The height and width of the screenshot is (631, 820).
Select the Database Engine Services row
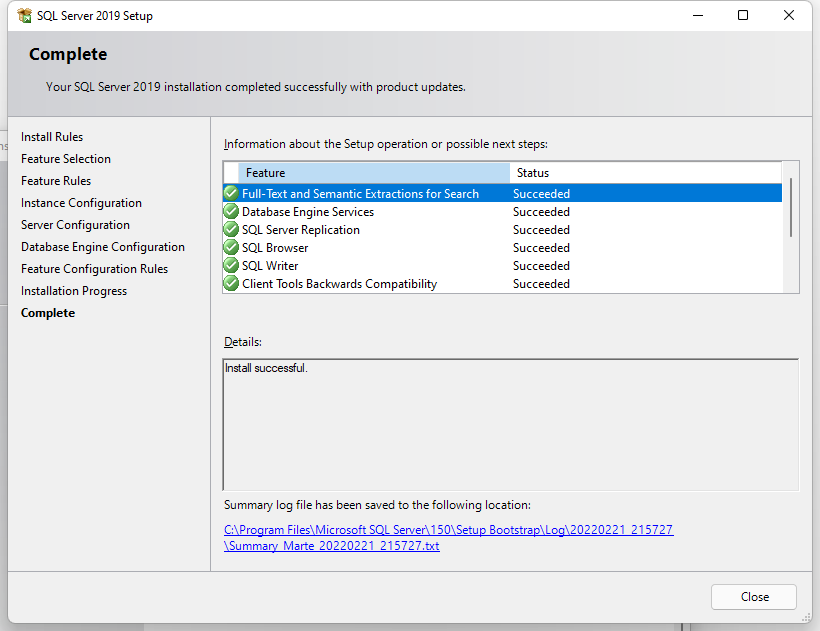click(x=503, y=212)
